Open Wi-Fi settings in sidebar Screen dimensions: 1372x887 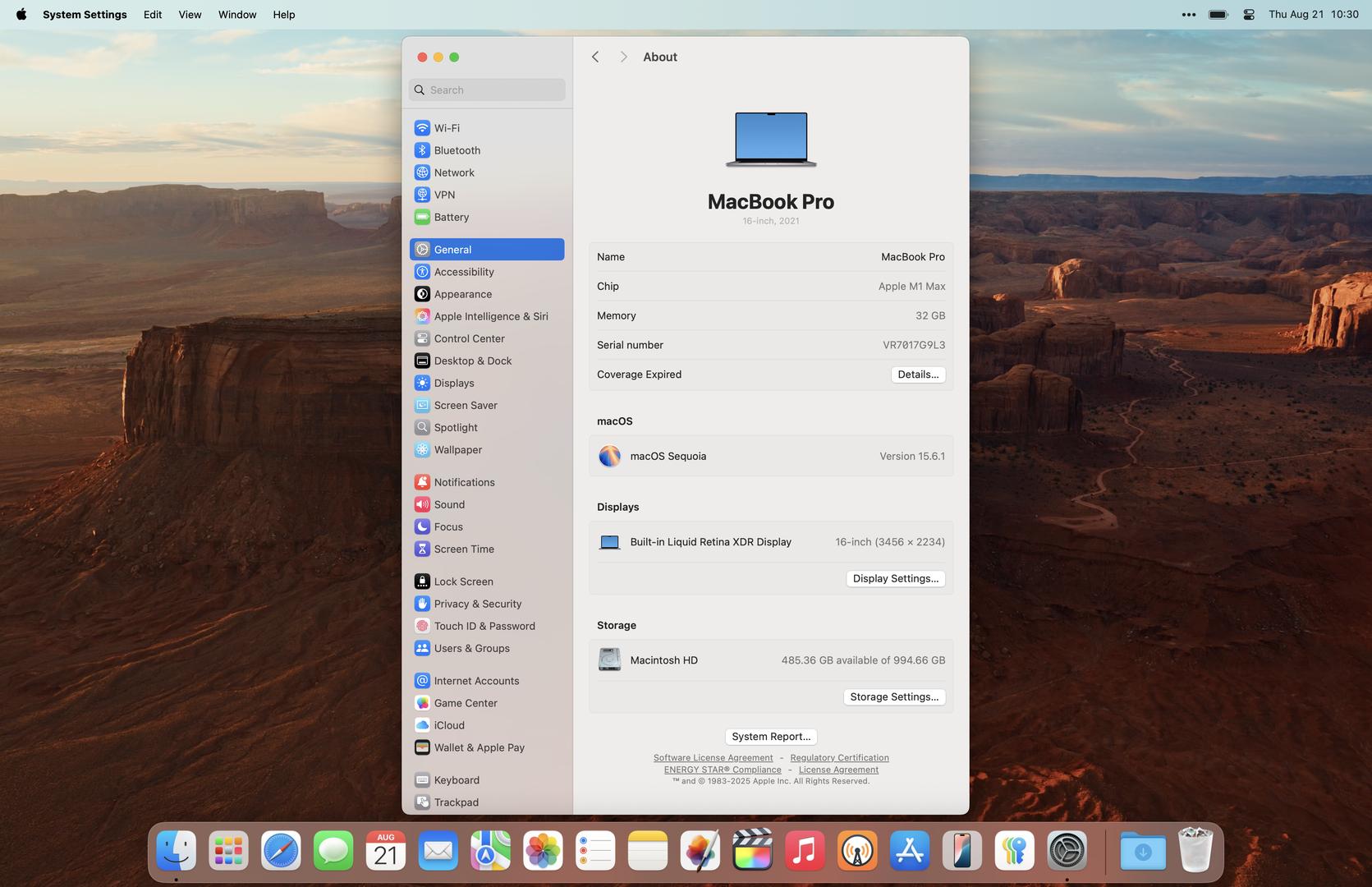point(487,128)
